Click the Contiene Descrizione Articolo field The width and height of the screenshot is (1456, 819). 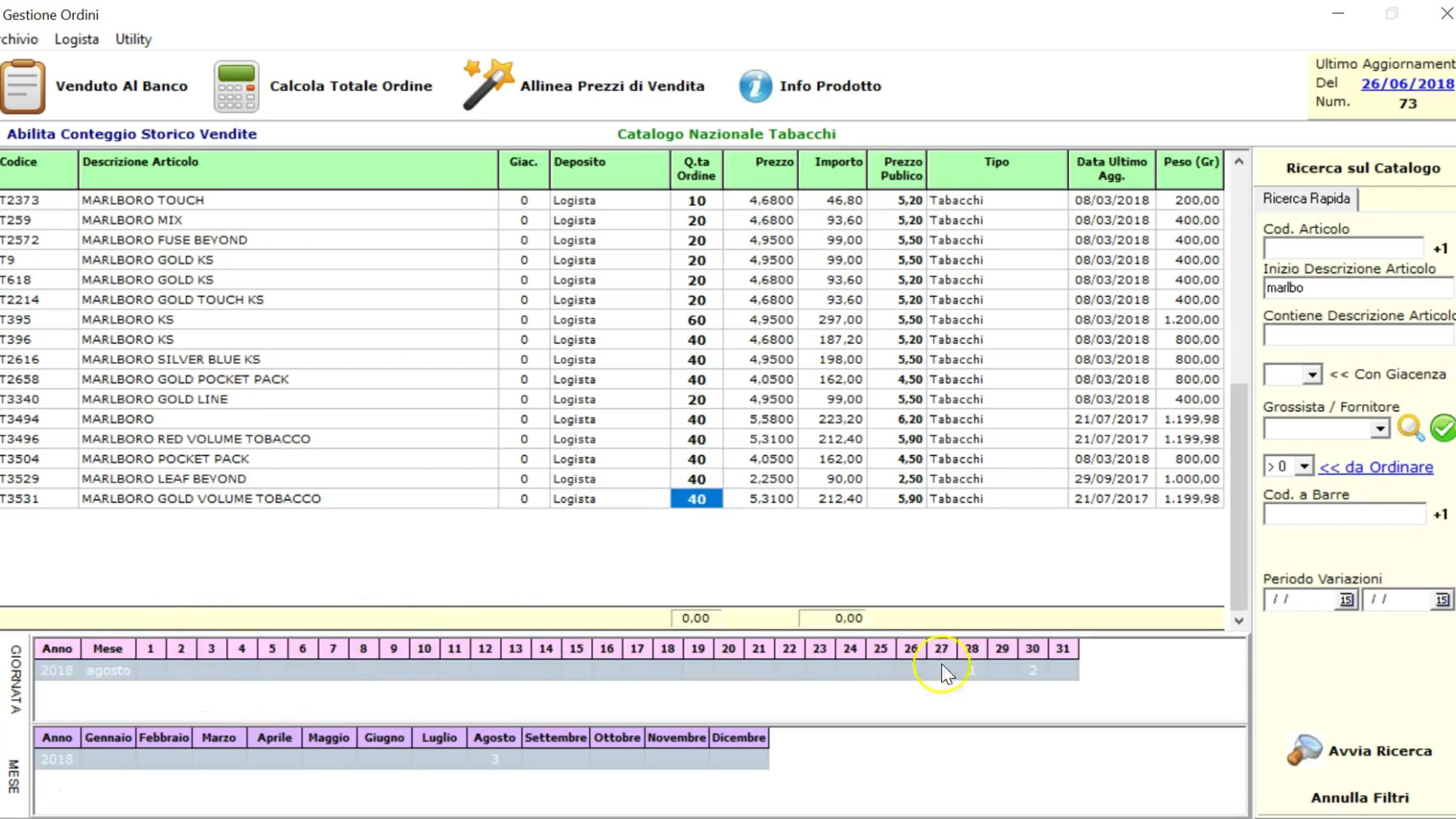point(1359,335)
